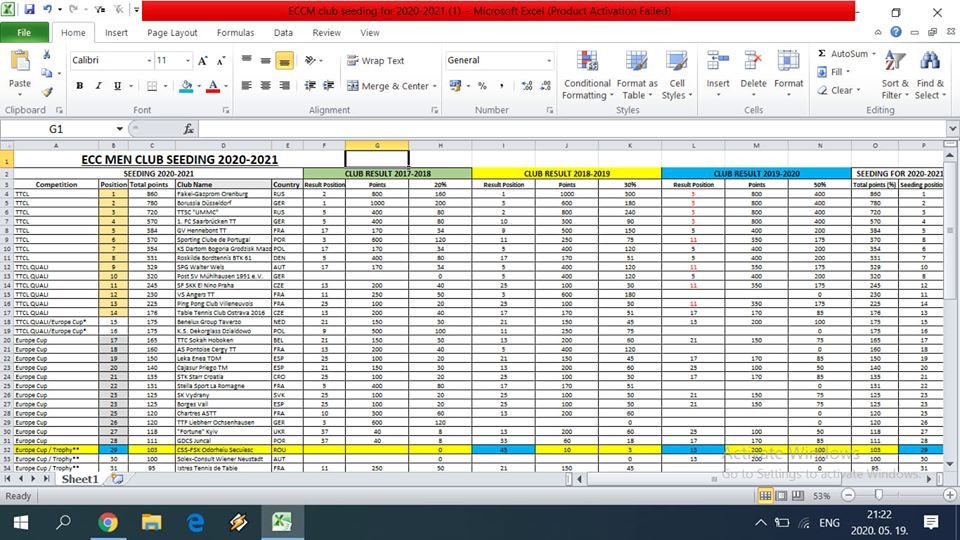This screenshot has width=960, height=540.
Task: Align text left
Action: 246,86
